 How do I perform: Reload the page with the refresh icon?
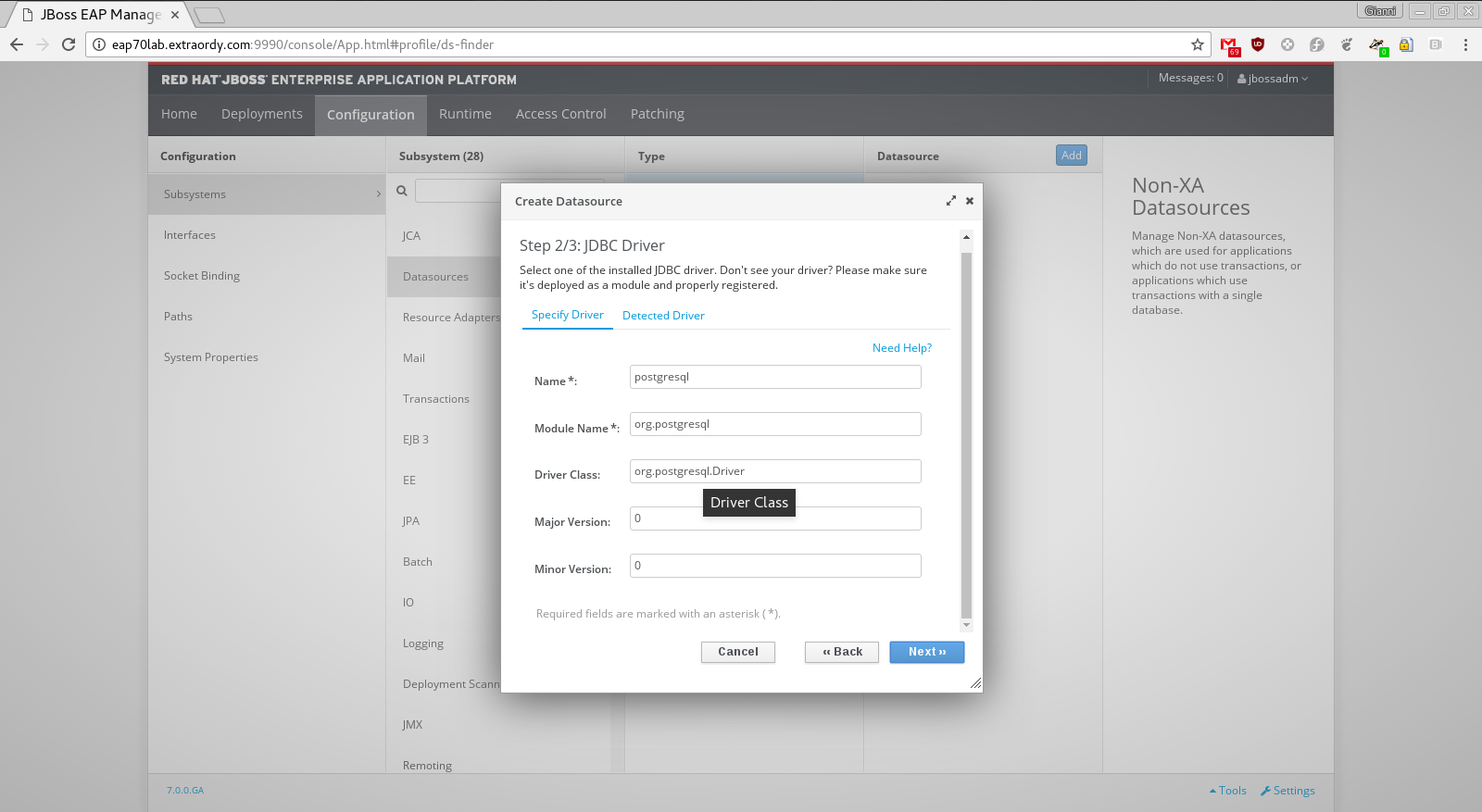pyautogui.click(x=69, y=44)
